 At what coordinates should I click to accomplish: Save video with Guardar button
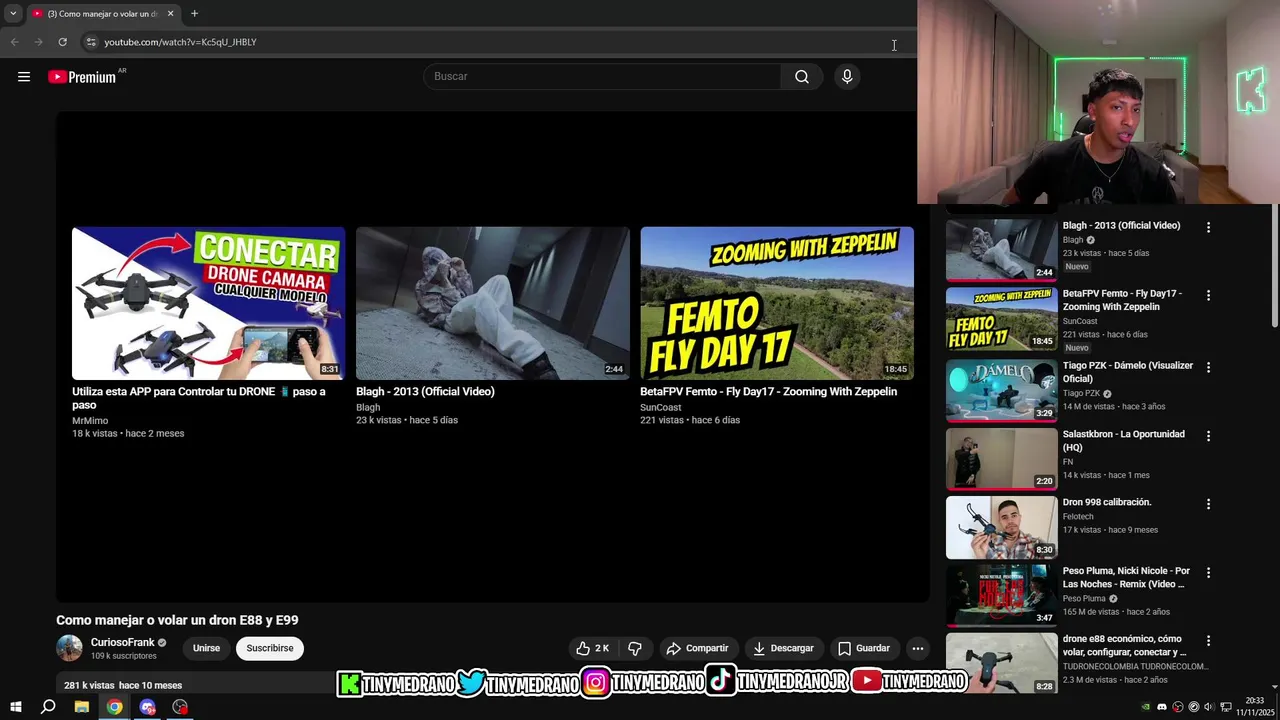(864, 648)
